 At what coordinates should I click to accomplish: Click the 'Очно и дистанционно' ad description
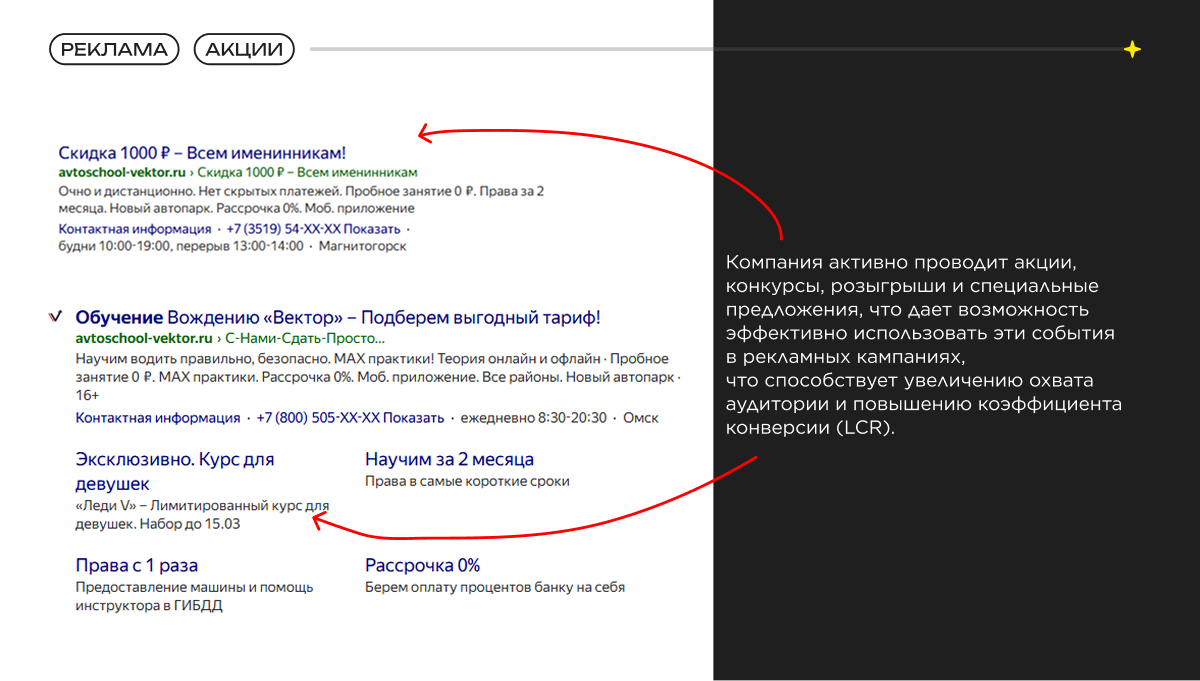[301, 199]
